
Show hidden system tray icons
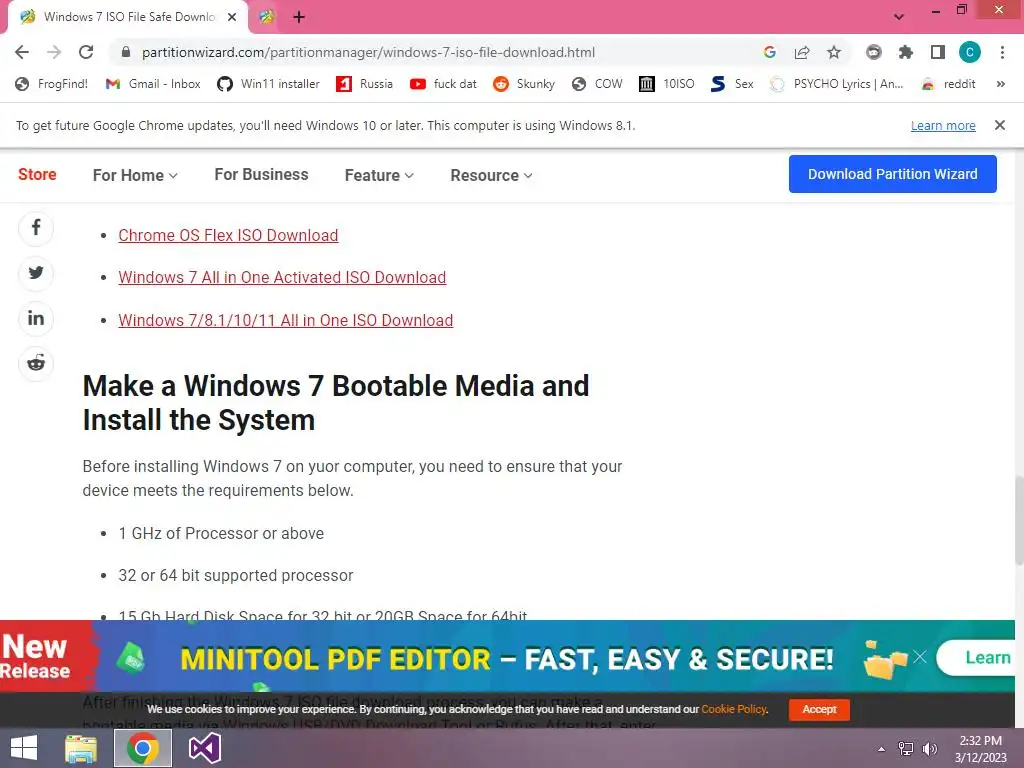[x=882, y=749]
